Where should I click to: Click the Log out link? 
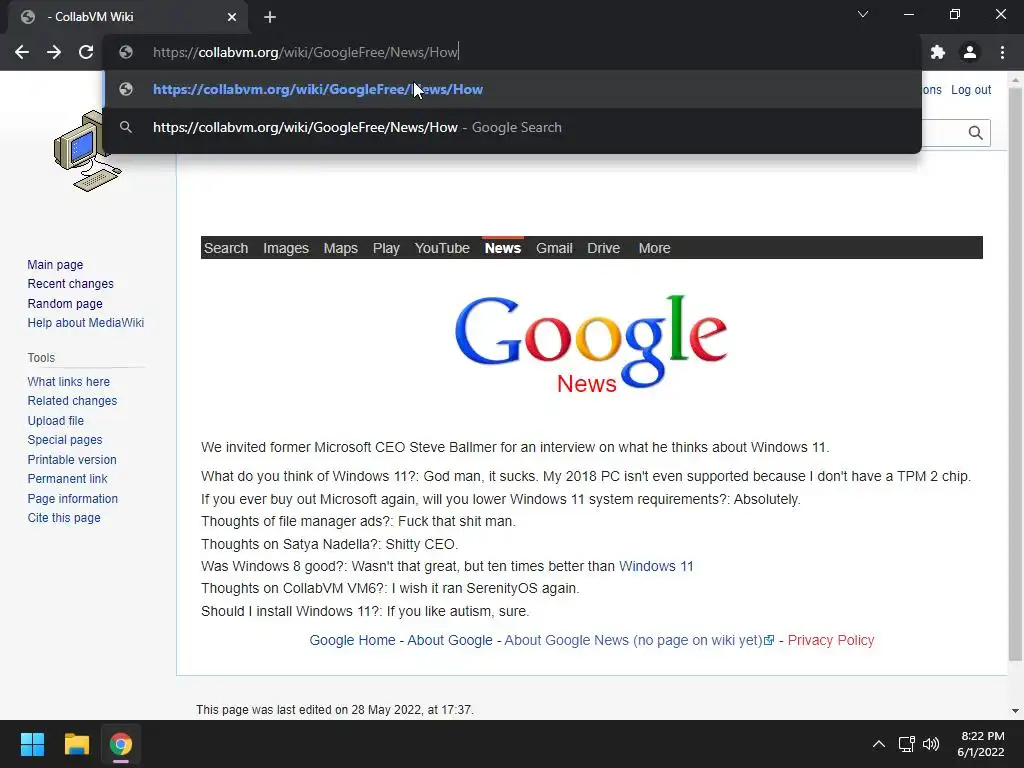970,89
